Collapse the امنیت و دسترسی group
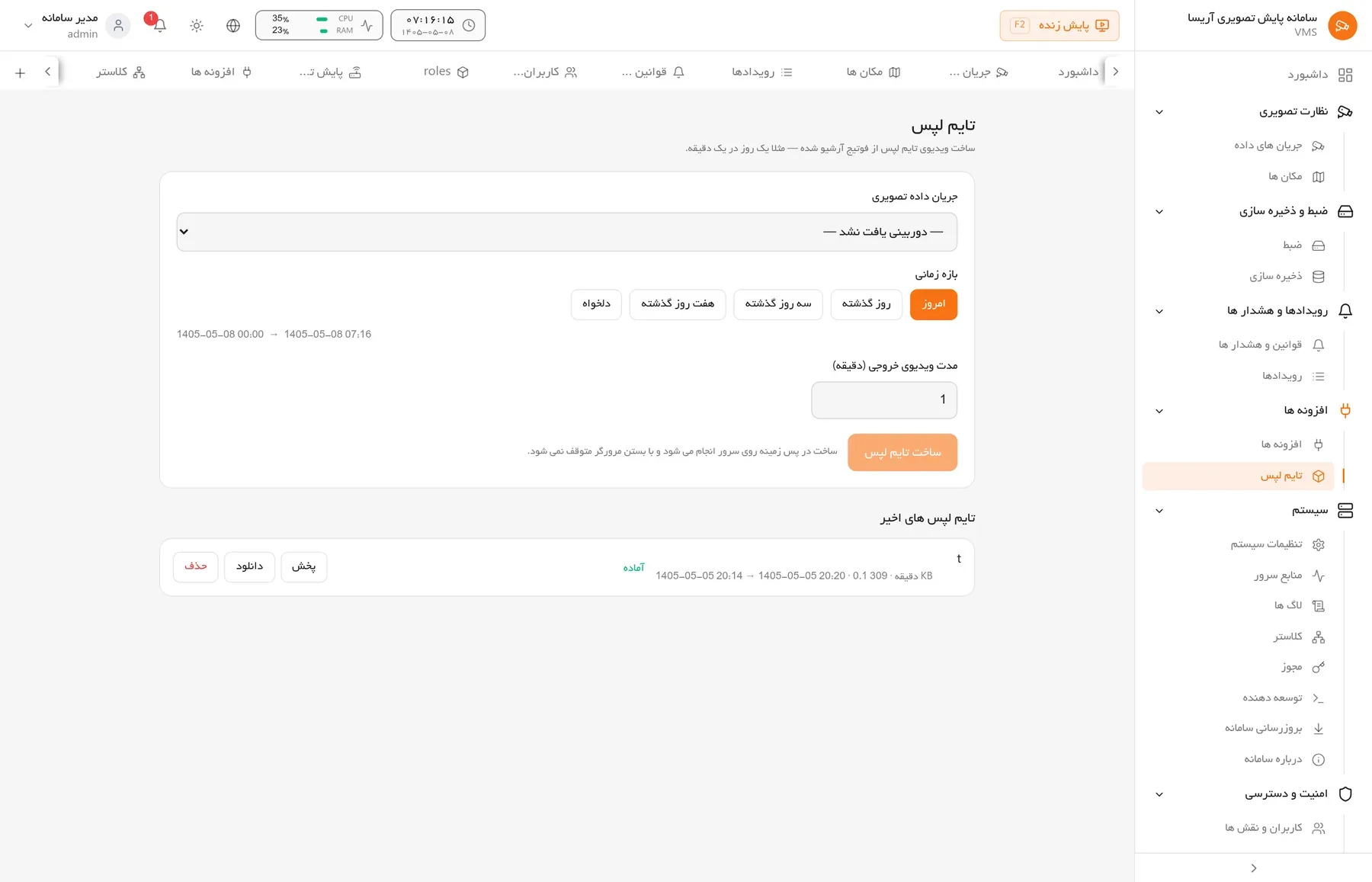Image resolution: width=1372 pixels, height=882 pixels. (x=1159, y=794)
